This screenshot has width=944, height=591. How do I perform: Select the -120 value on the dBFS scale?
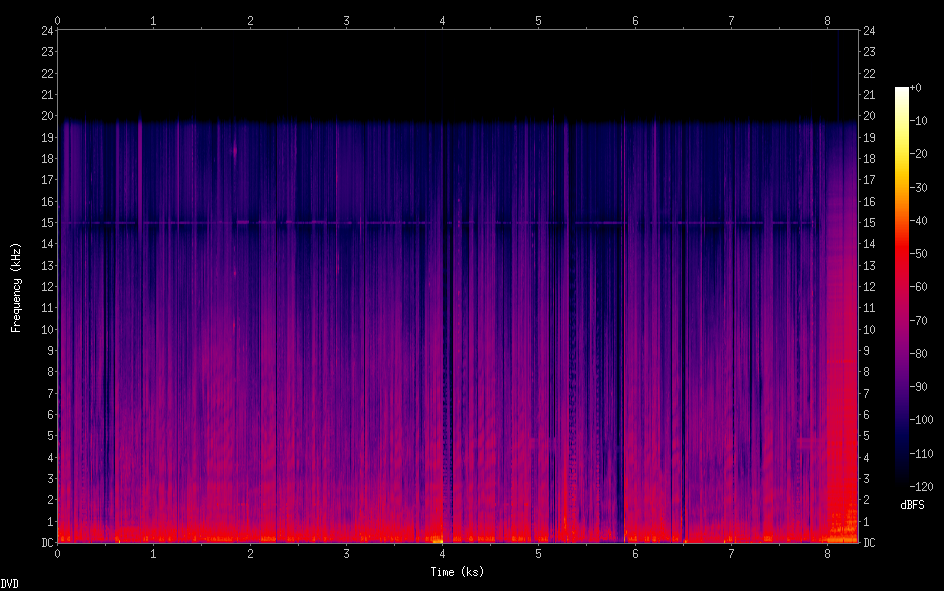(921, 483)
